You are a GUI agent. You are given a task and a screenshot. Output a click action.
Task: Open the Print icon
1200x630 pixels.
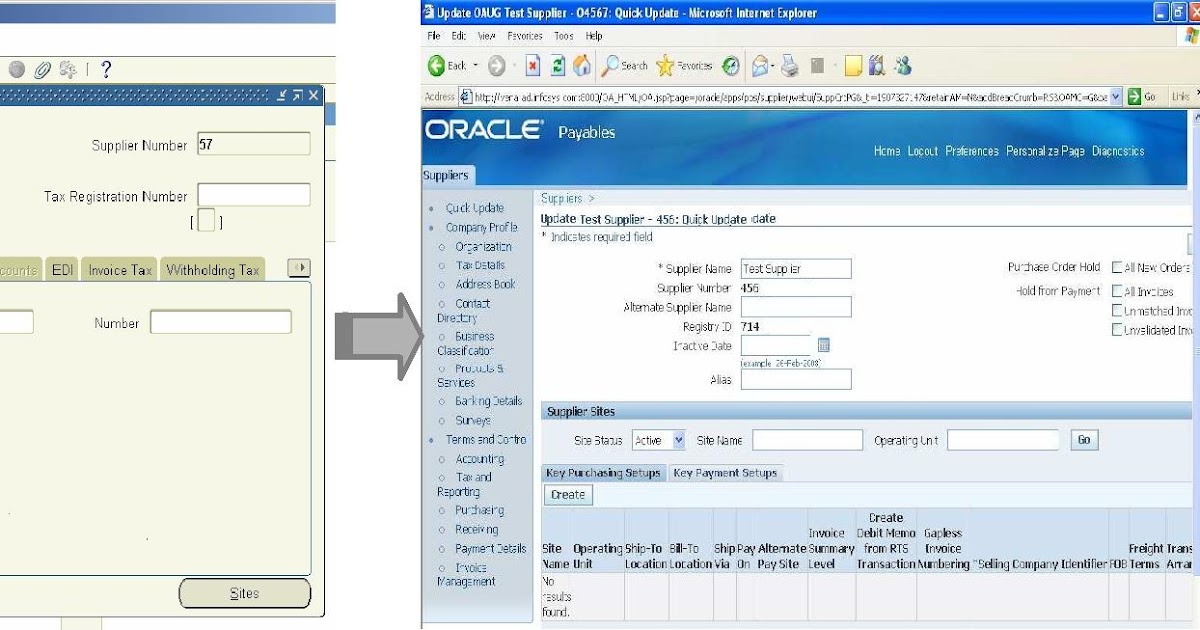click(789, 67)
